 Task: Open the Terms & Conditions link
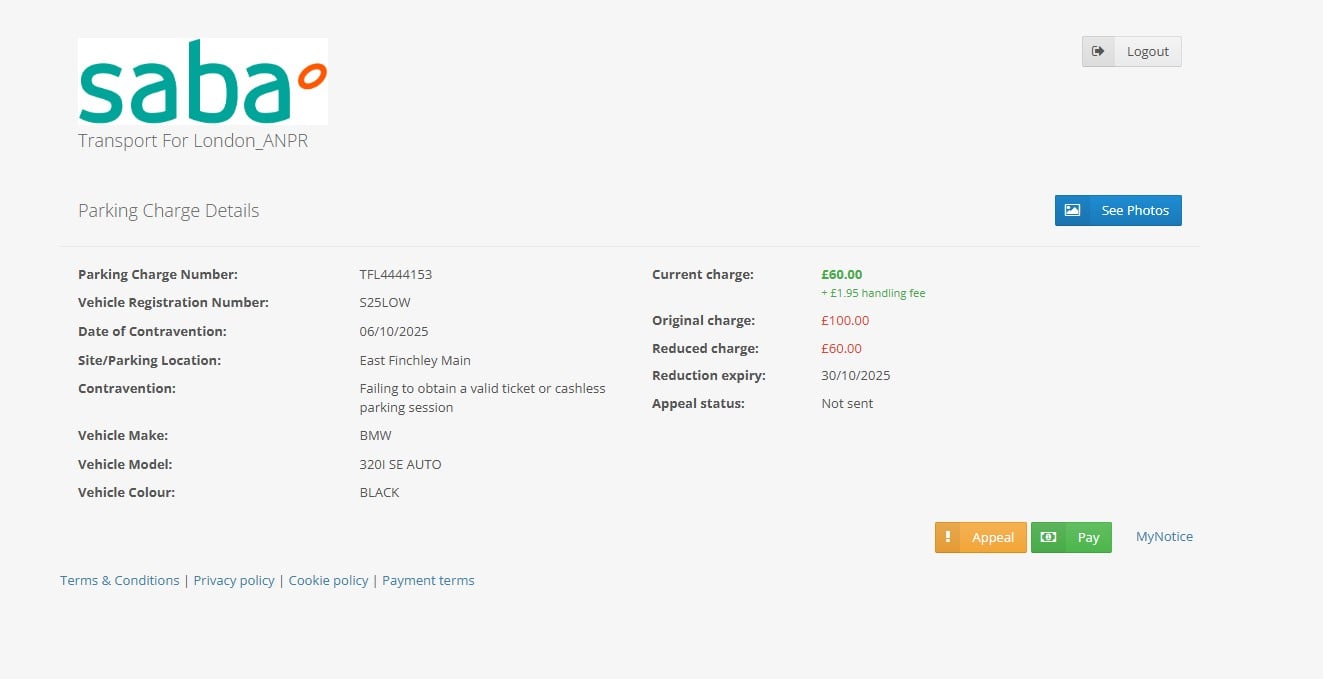tap(120, 581)
